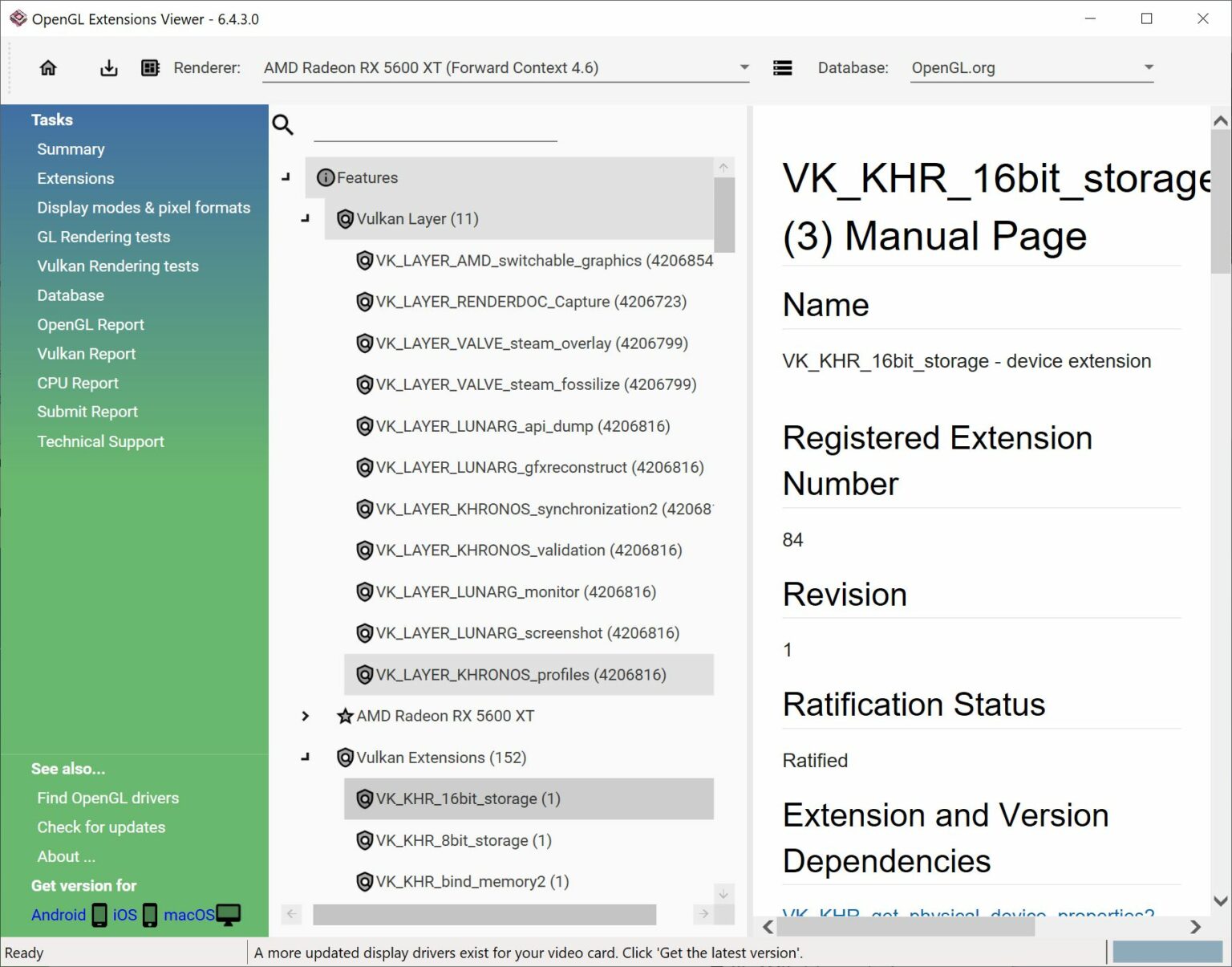Viewport: 1232px width, 967px height.
Task: Click manual page horizontal scroll right arrow
Action: pos(1195,927)
